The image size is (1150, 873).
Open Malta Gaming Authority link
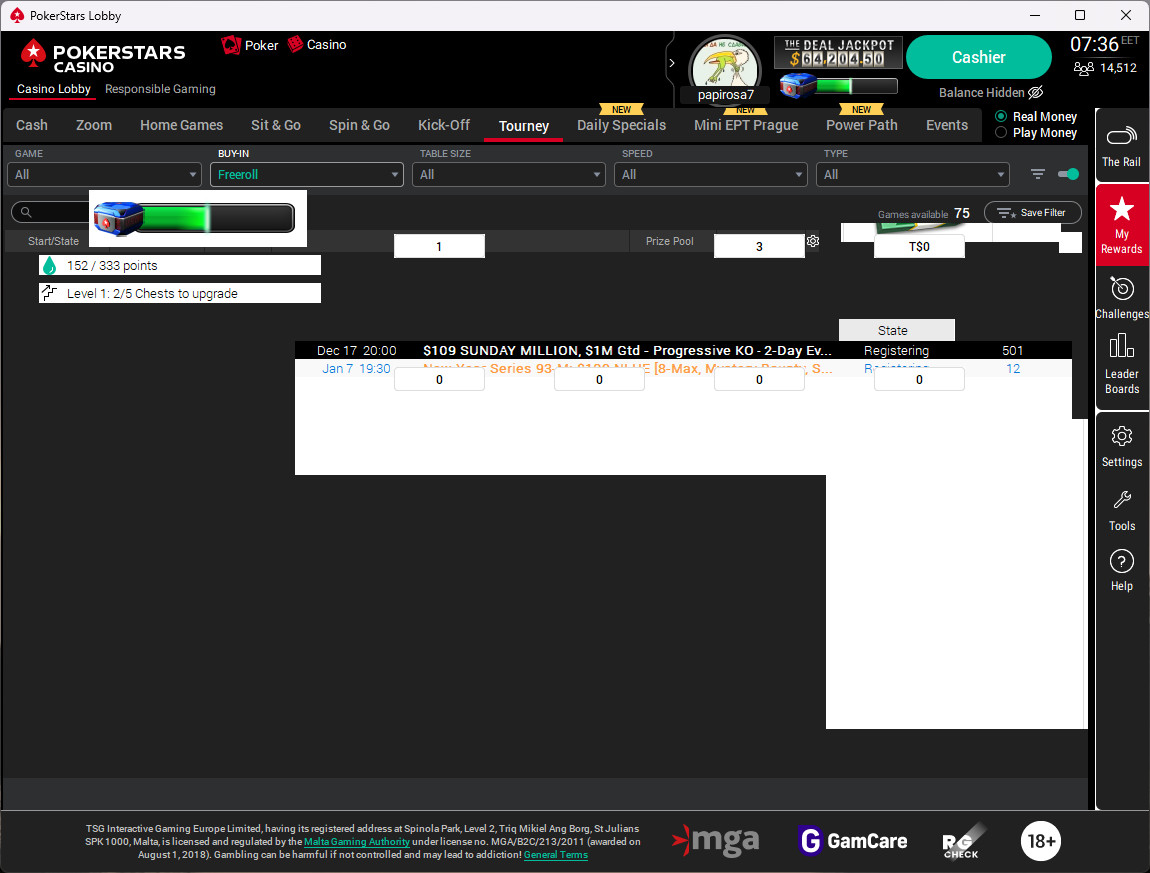click(356, 841)
